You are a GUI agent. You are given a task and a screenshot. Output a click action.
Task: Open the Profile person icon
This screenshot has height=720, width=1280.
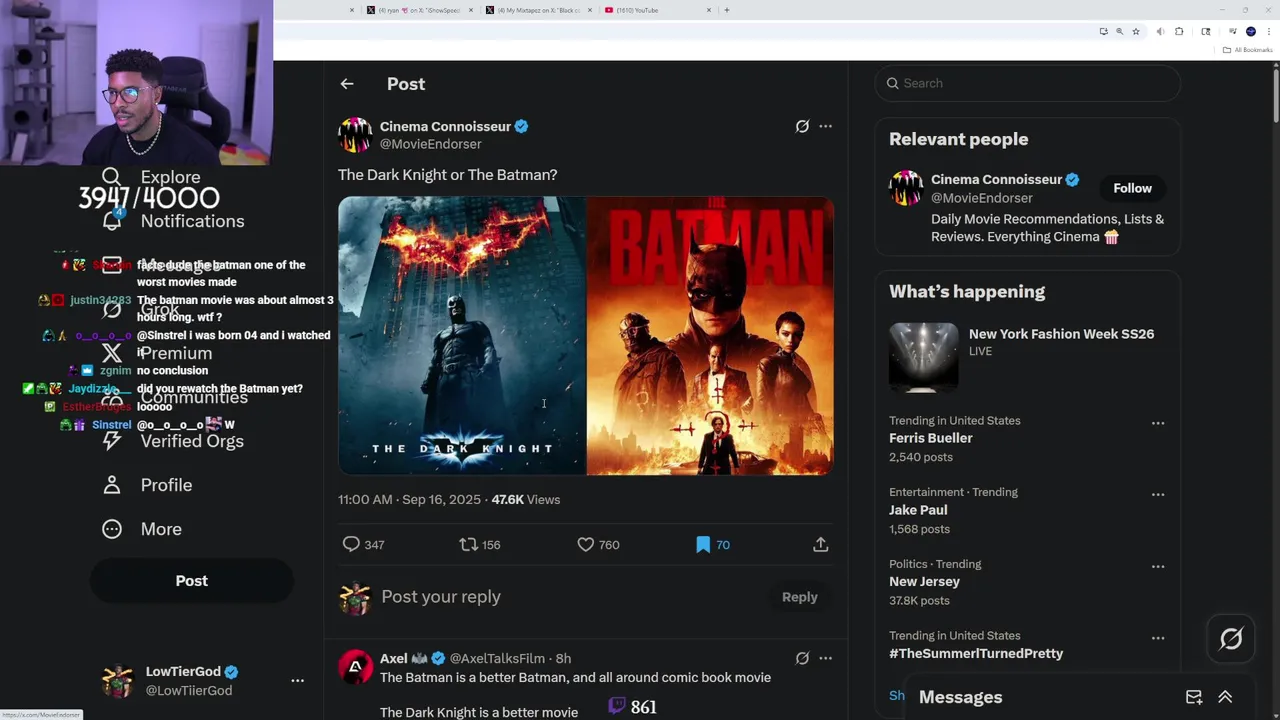(112, 485)
